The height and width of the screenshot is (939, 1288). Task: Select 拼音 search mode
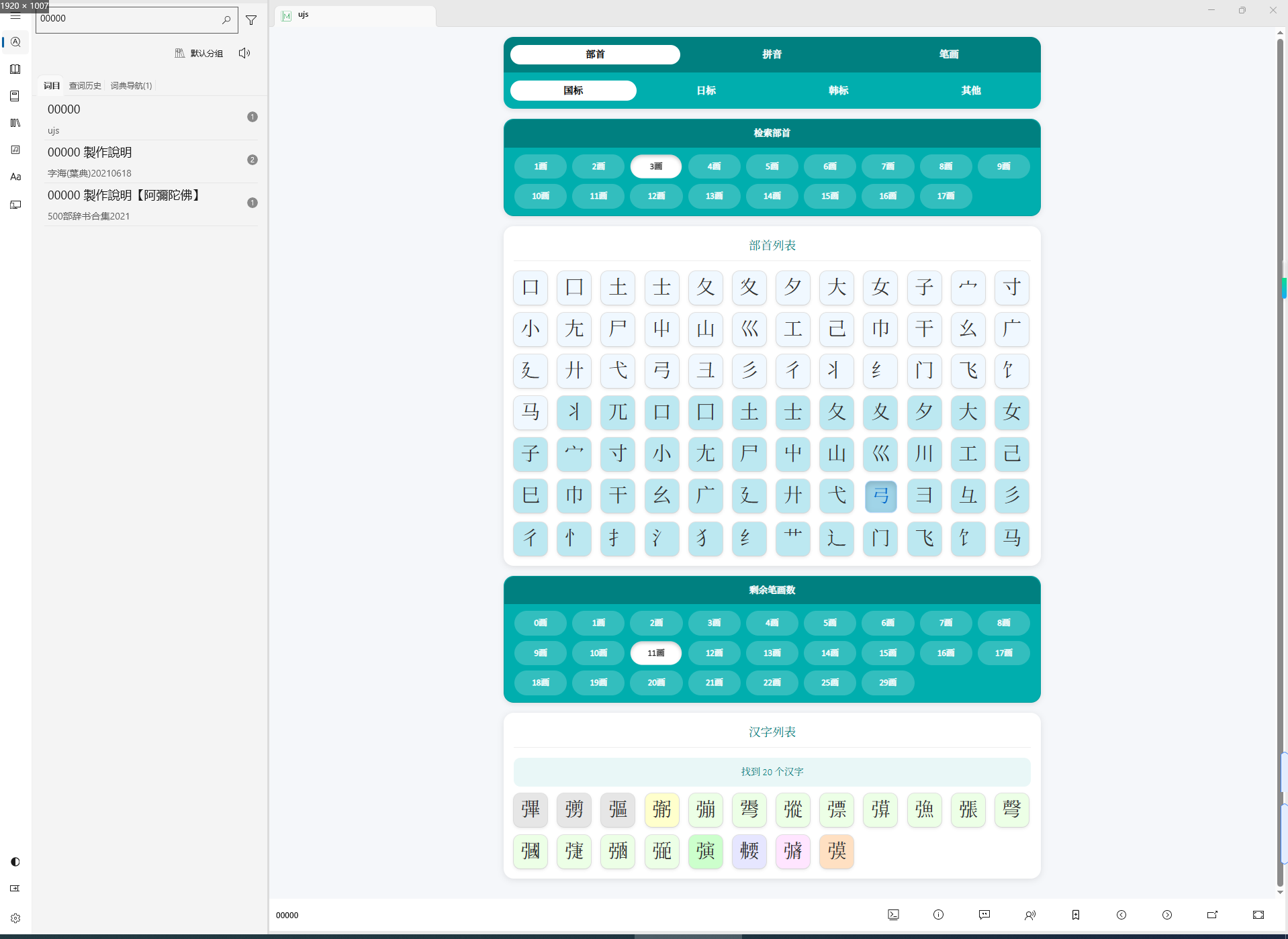[x=772, y=54]
